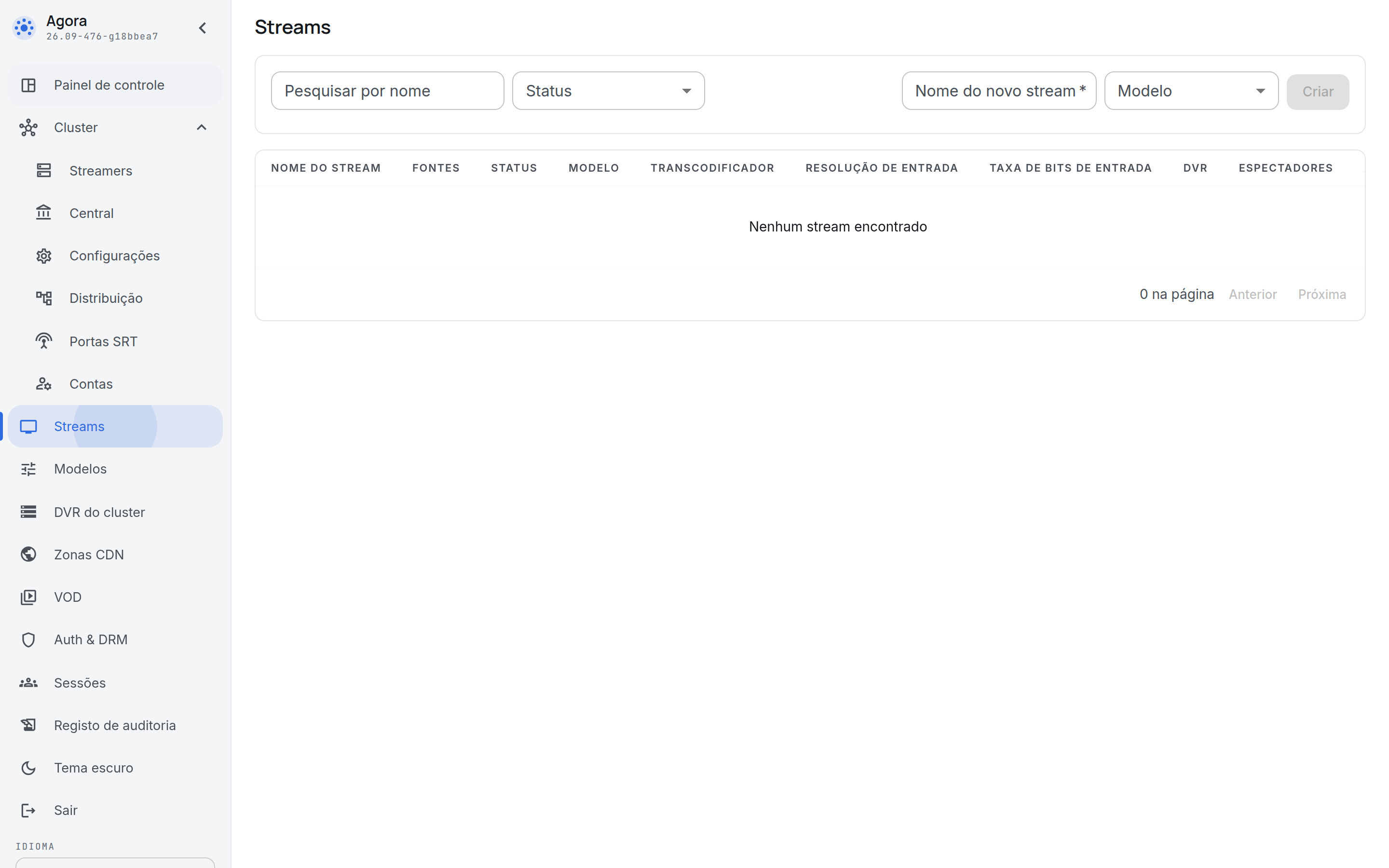The width and height of the screenshot is (1389, 868).
Task: Open Modelos menu item
Action: click(x=115, y=469)
